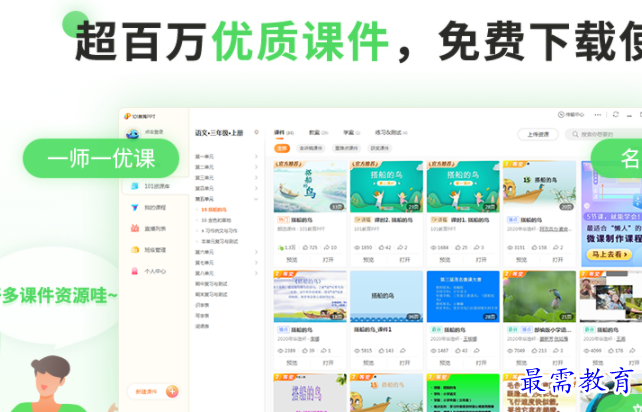Open the watercolor boat 搭船的鸟 thumbnail
This screenshot has height=412, width=642.
coord(310,186)
